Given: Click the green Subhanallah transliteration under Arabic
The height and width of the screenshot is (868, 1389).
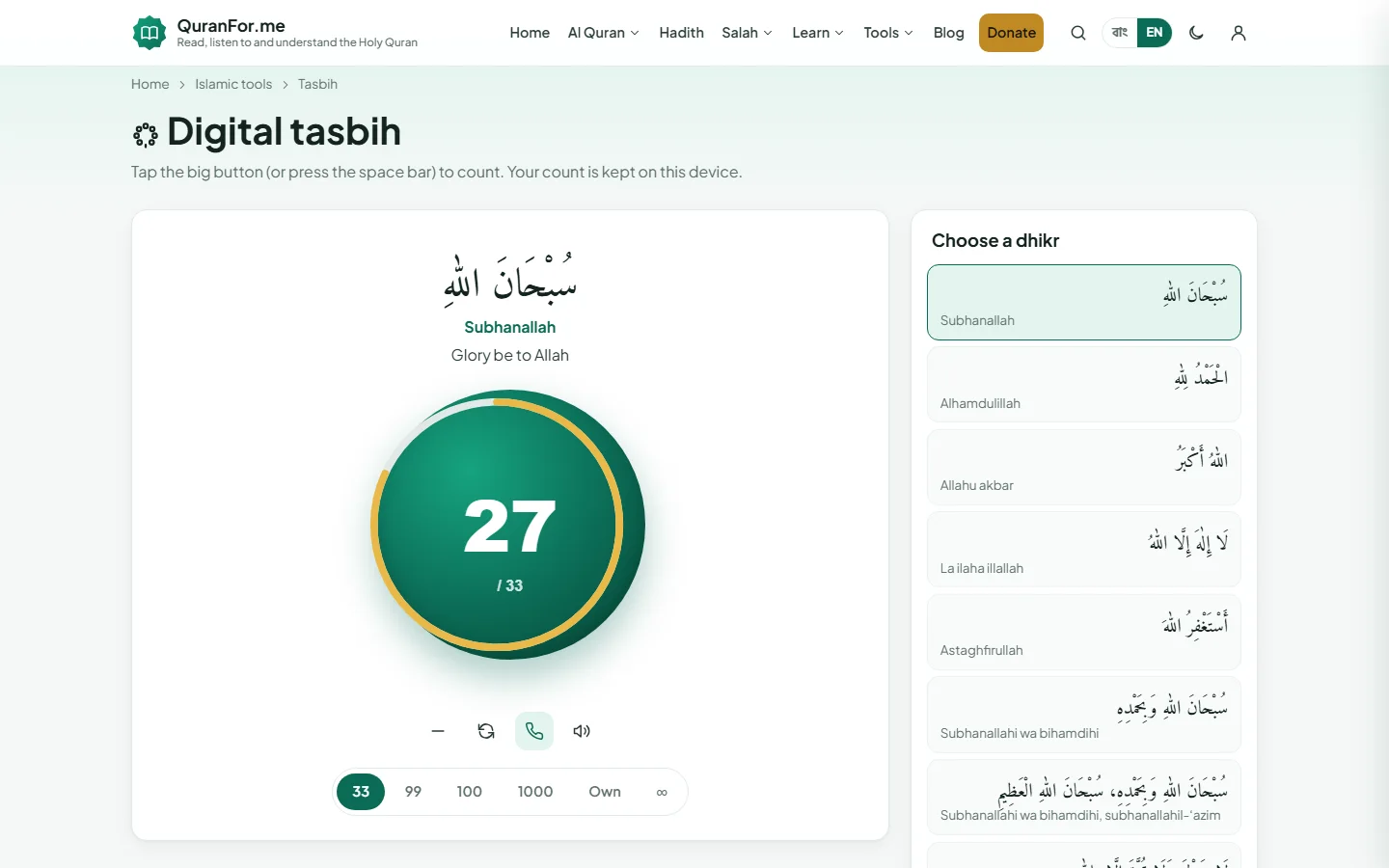Looking at the screenshot, I should (510, 327).
